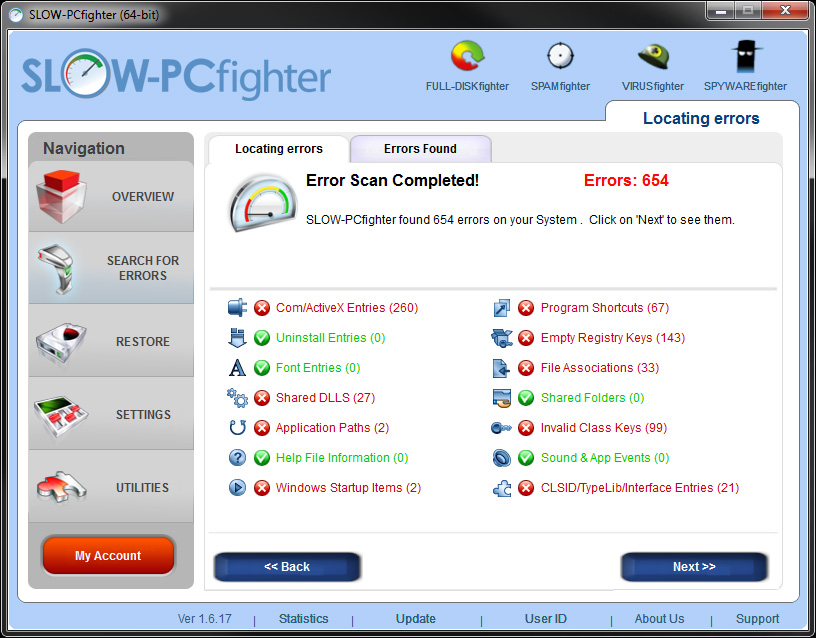Viewport: 816px width, 638px height.
Task: Click the VIRUSfighter label
Action: point(653,86)
